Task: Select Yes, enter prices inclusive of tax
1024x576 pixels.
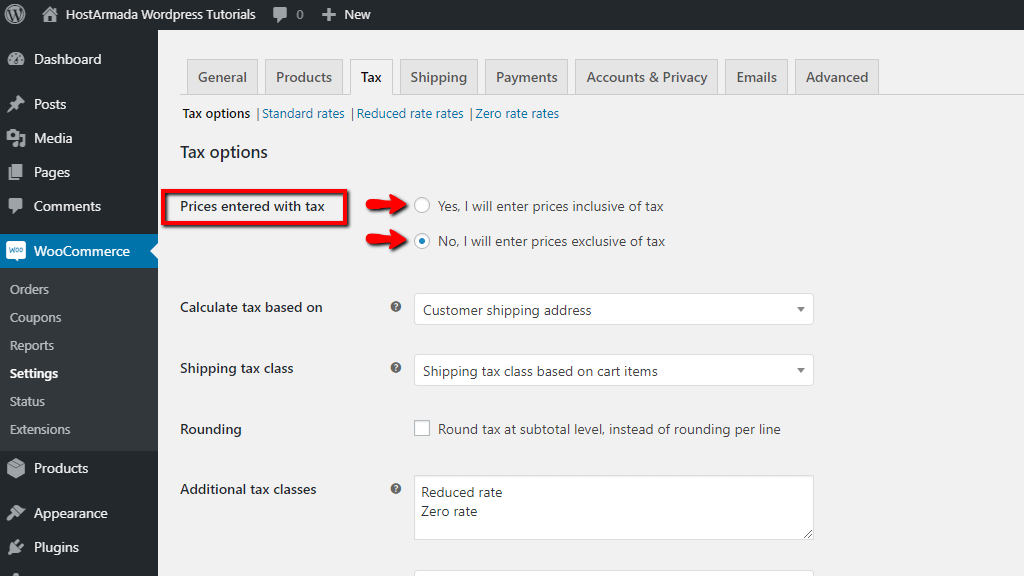Action: tap(422, 206)
